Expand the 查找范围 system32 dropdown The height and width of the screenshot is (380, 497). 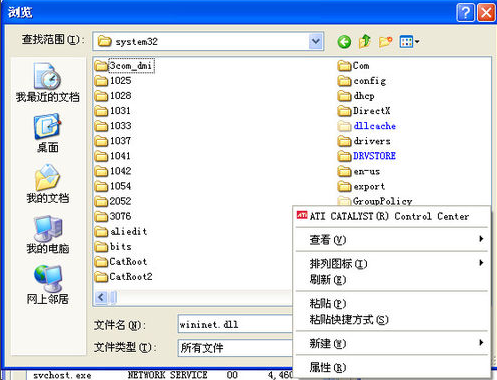pos(315,41)
